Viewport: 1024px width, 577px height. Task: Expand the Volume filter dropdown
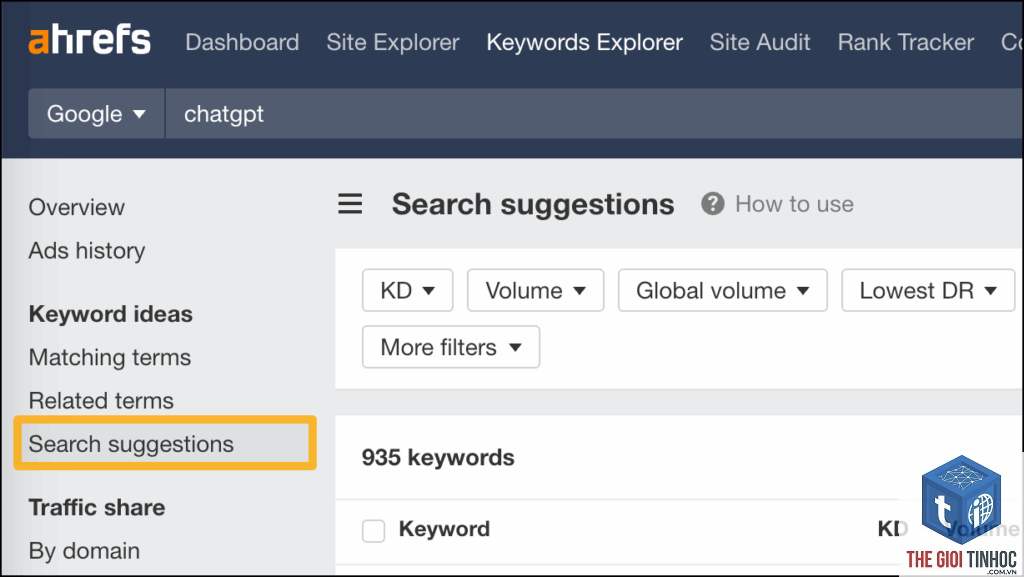(536, 290)
